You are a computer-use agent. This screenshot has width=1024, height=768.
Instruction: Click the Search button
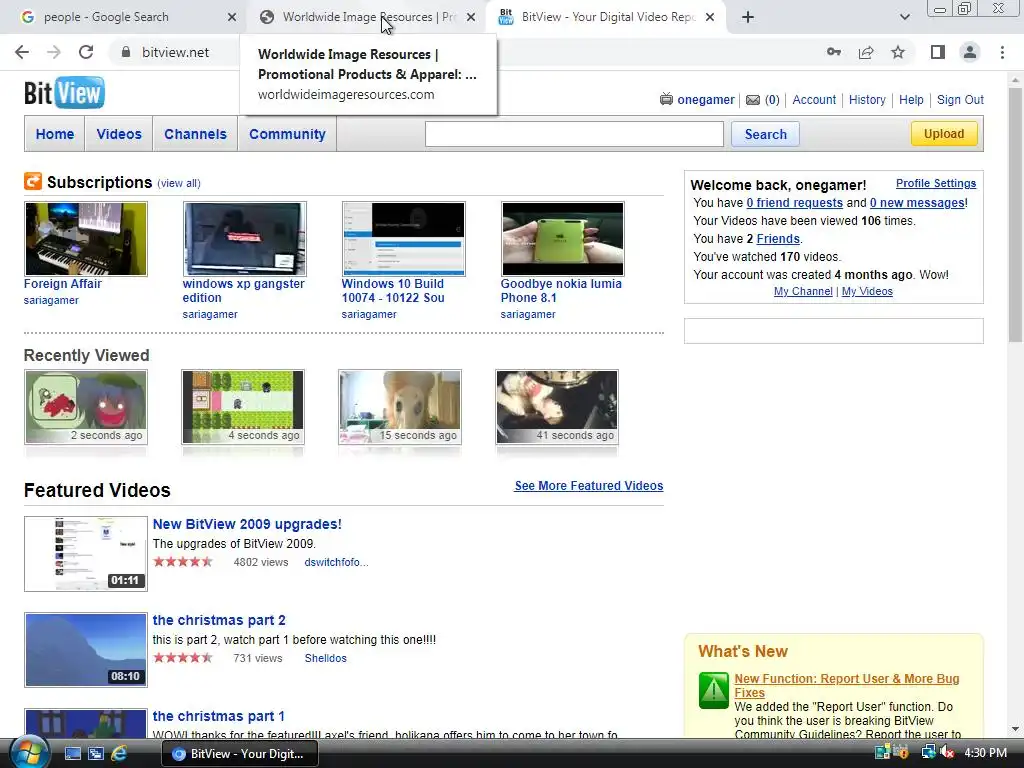tap(765, 134)
